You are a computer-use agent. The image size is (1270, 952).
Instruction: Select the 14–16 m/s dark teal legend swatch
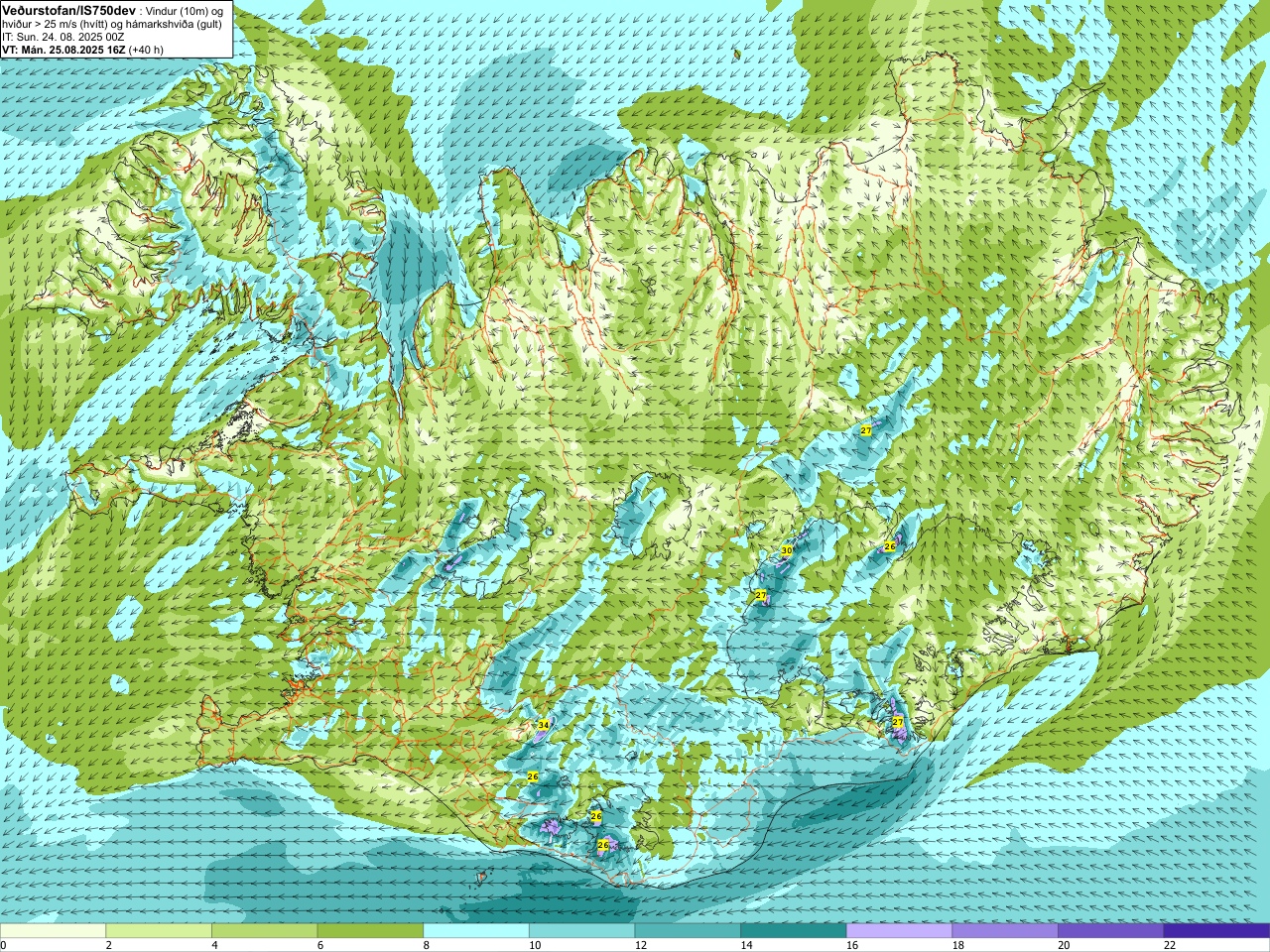[x=794, y=931]
